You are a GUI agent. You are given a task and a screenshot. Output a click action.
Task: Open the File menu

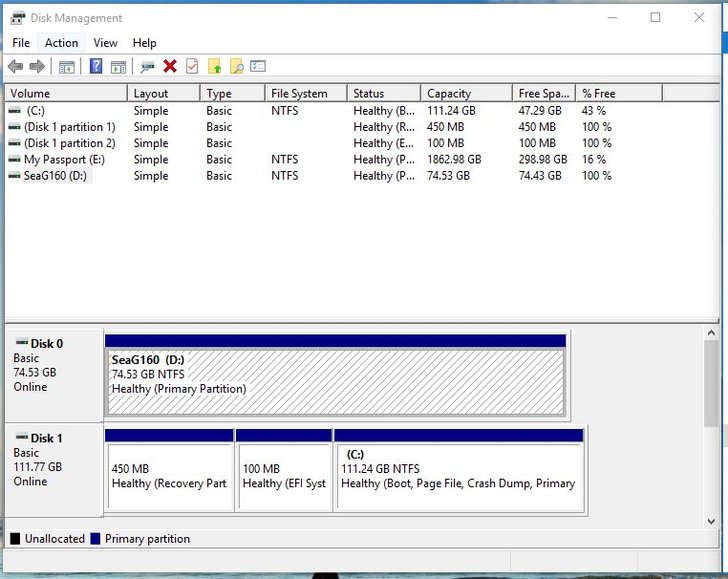(x=21, y=43)
